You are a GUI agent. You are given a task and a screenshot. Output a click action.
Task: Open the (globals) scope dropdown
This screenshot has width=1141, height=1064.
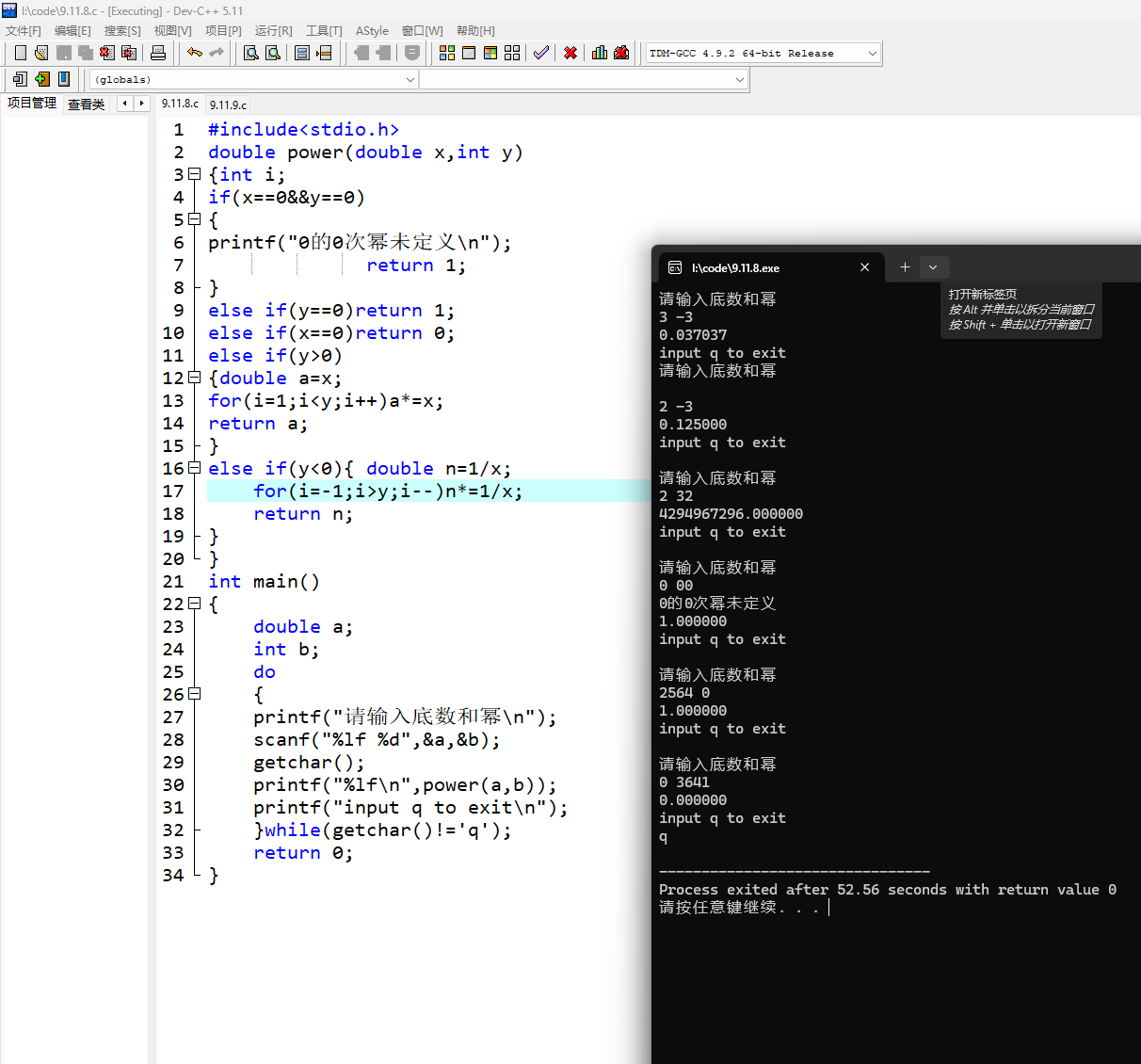[254, 79]
